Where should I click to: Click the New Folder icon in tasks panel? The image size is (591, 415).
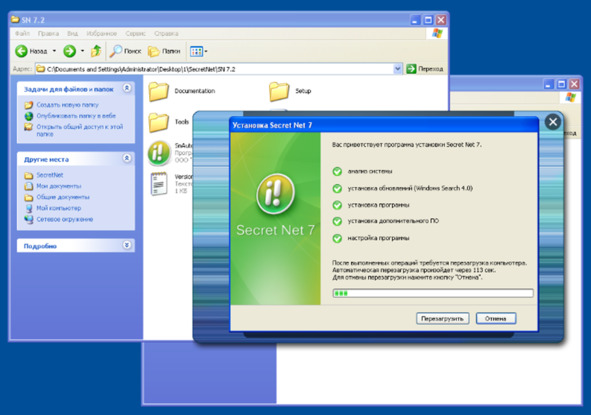click(x=29, y=105)
